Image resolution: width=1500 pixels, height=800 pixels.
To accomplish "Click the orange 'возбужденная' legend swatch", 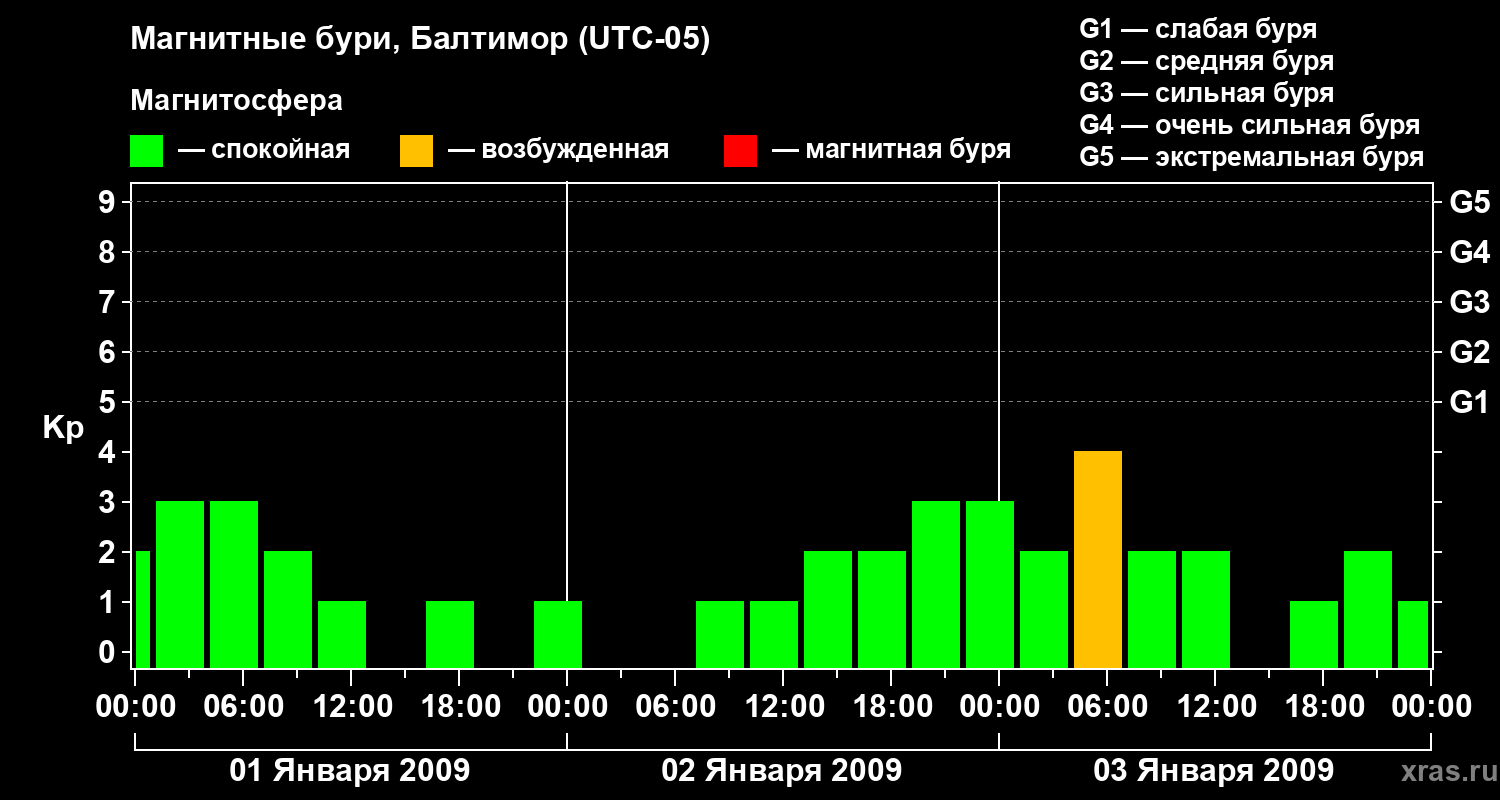I will tap(416, 151).
